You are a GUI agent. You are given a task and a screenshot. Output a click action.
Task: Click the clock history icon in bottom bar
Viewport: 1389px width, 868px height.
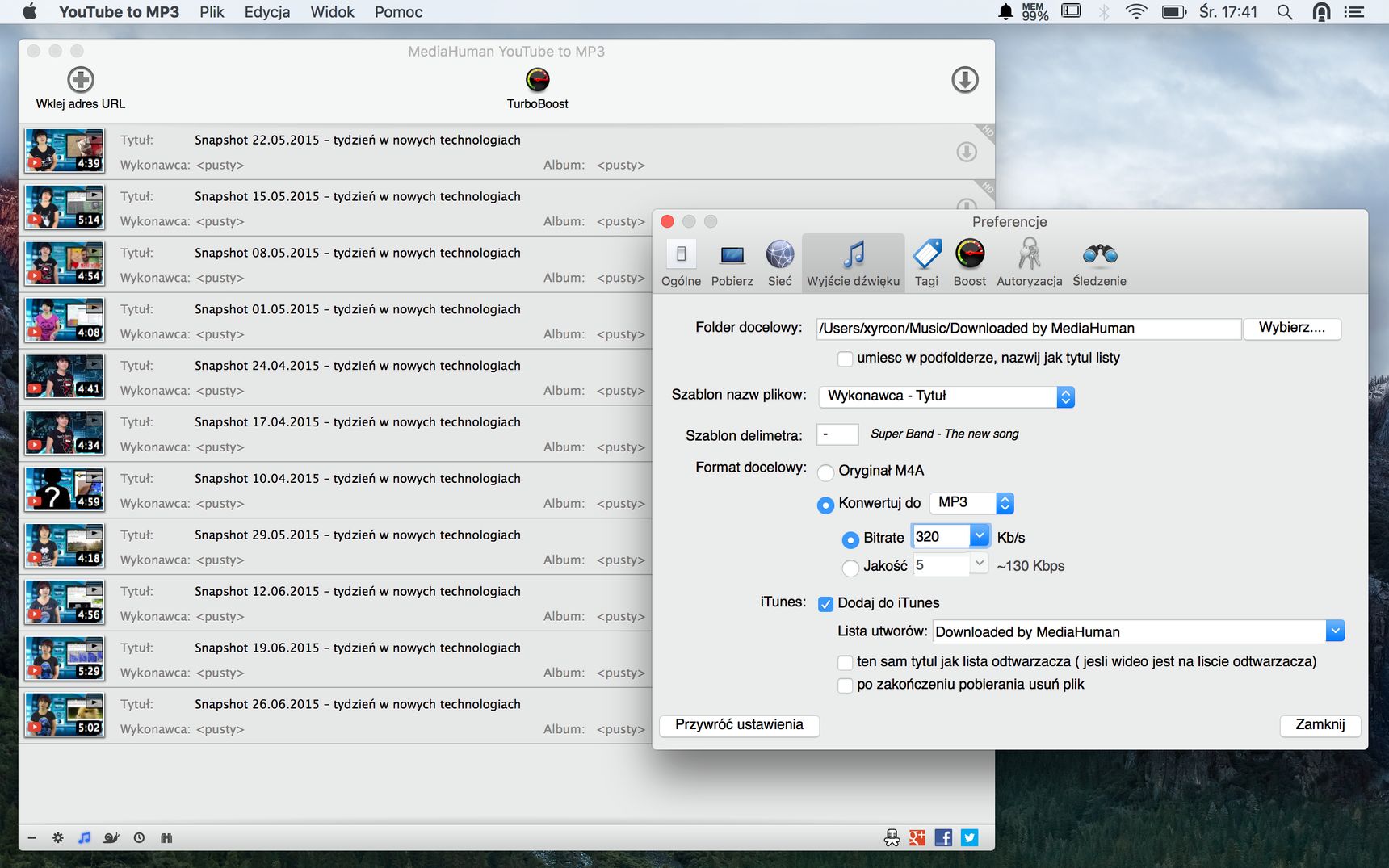(x=139, y=838)
